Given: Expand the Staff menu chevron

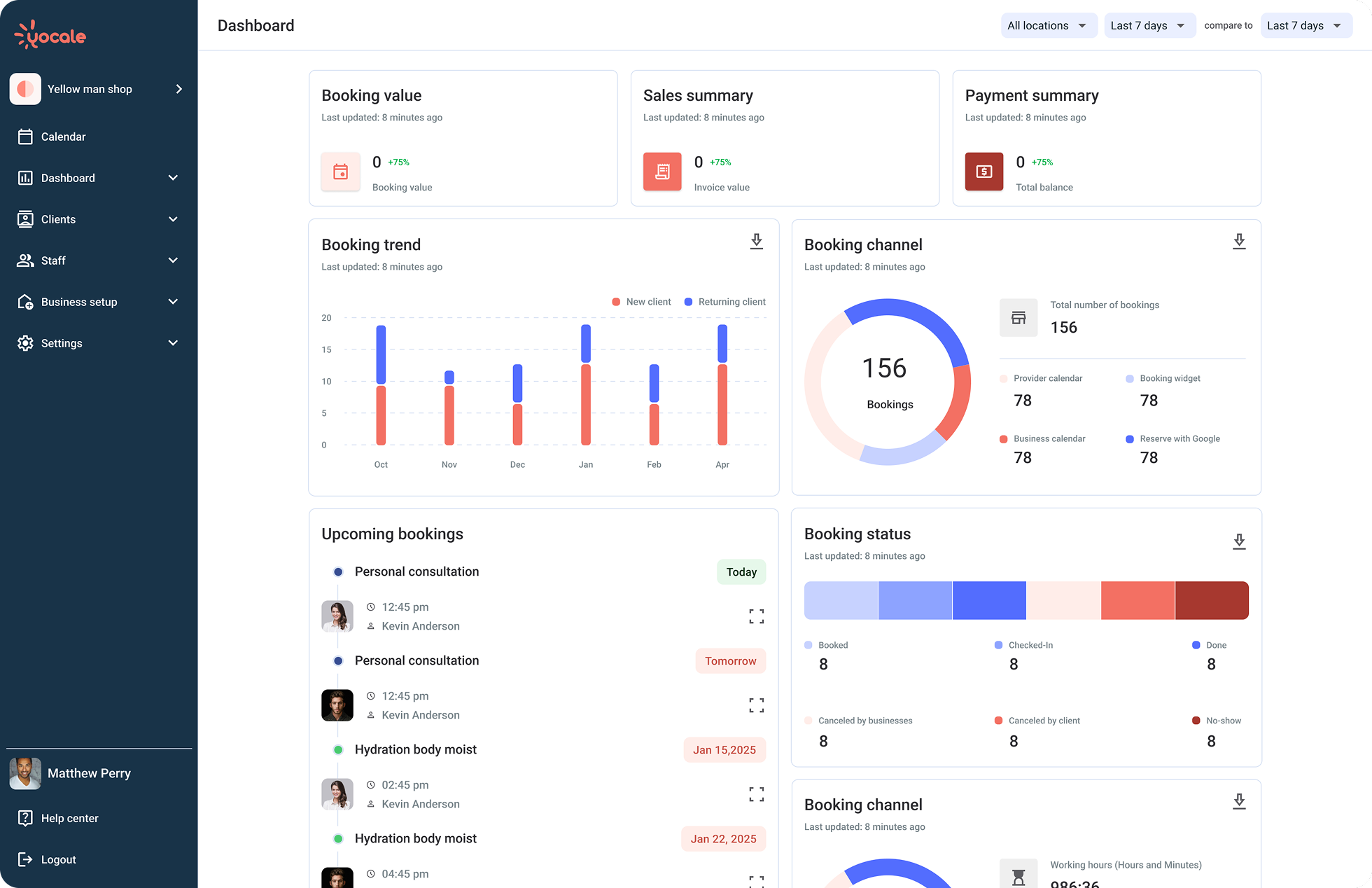Looking at the screenshot, I should coord(173,261).
